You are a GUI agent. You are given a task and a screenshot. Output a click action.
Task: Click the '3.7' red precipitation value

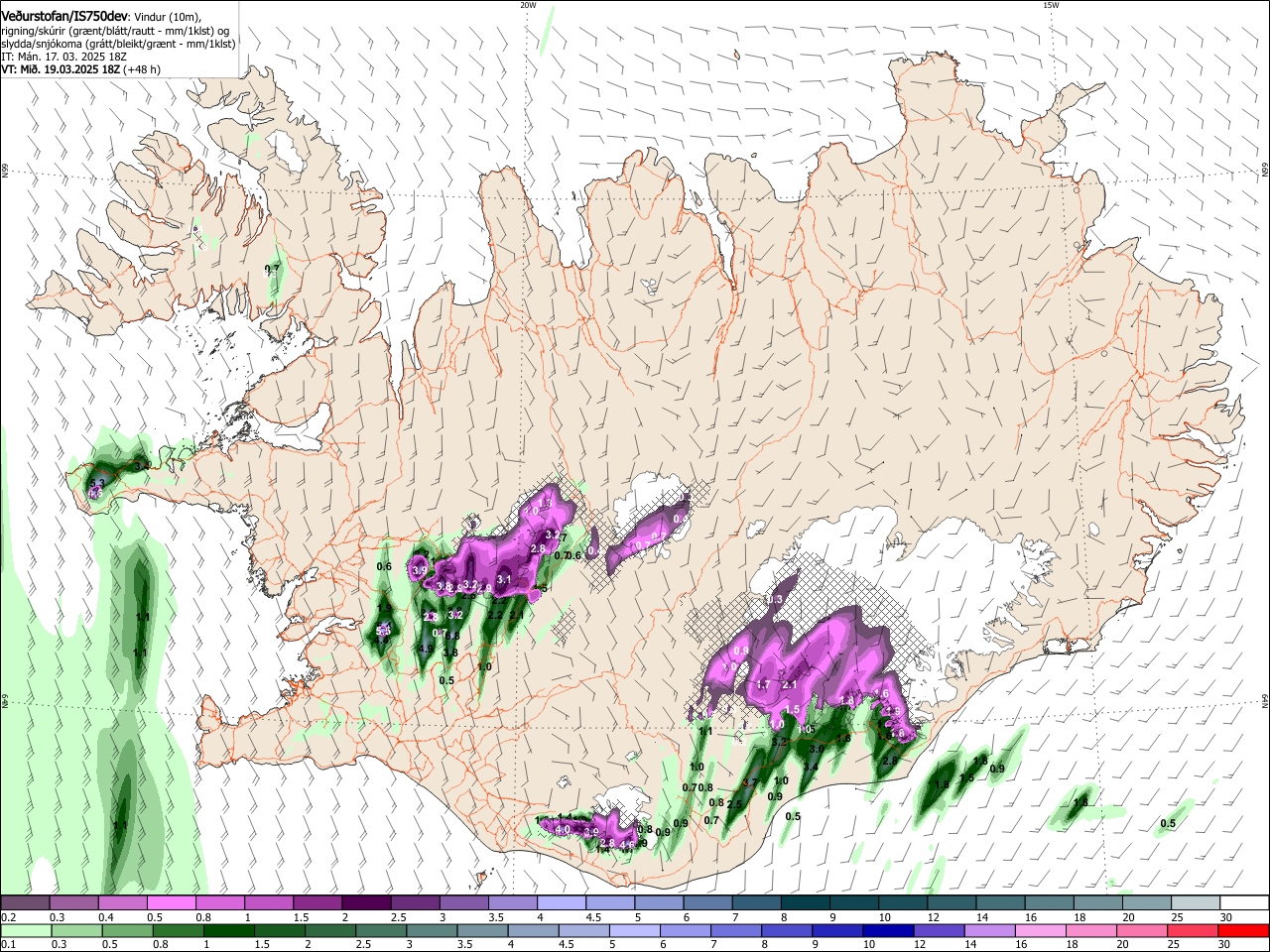[x=750, y=782]
